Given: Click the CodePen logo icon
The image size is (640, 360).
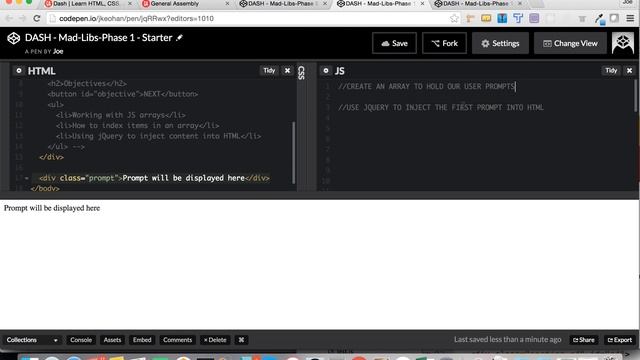Looking at the screenshot, I should click(x=13, y=38).
